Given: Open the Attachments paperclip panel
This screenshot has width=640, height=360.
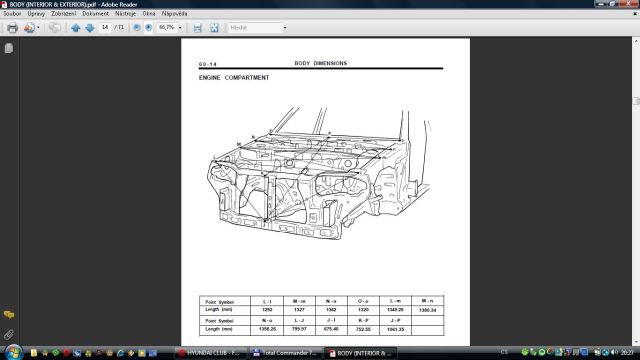Looking at the screenshot, I should pyautogui.click(x=9, y=335).
